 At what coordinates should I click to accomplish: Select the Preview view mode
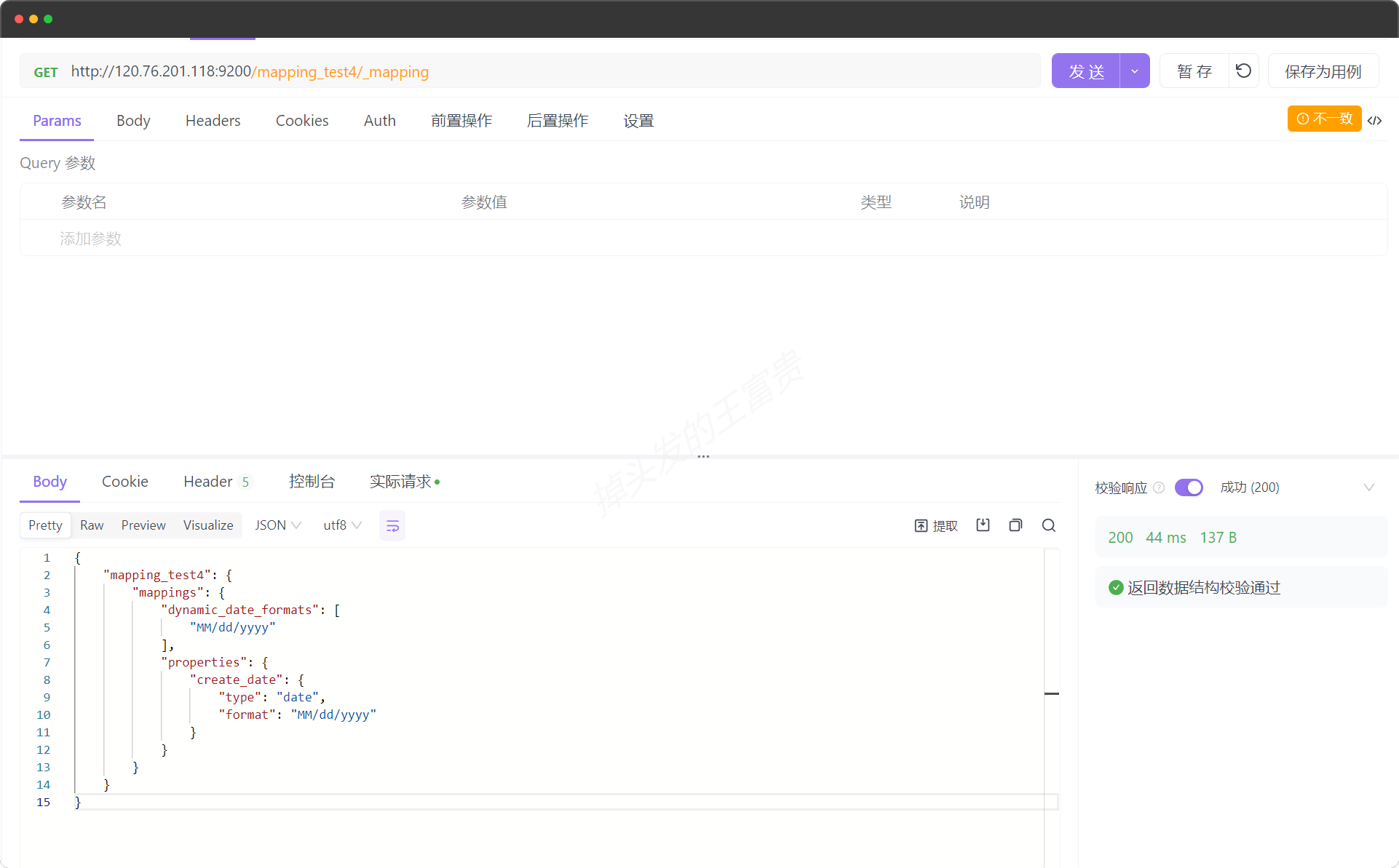click(143, 525)
